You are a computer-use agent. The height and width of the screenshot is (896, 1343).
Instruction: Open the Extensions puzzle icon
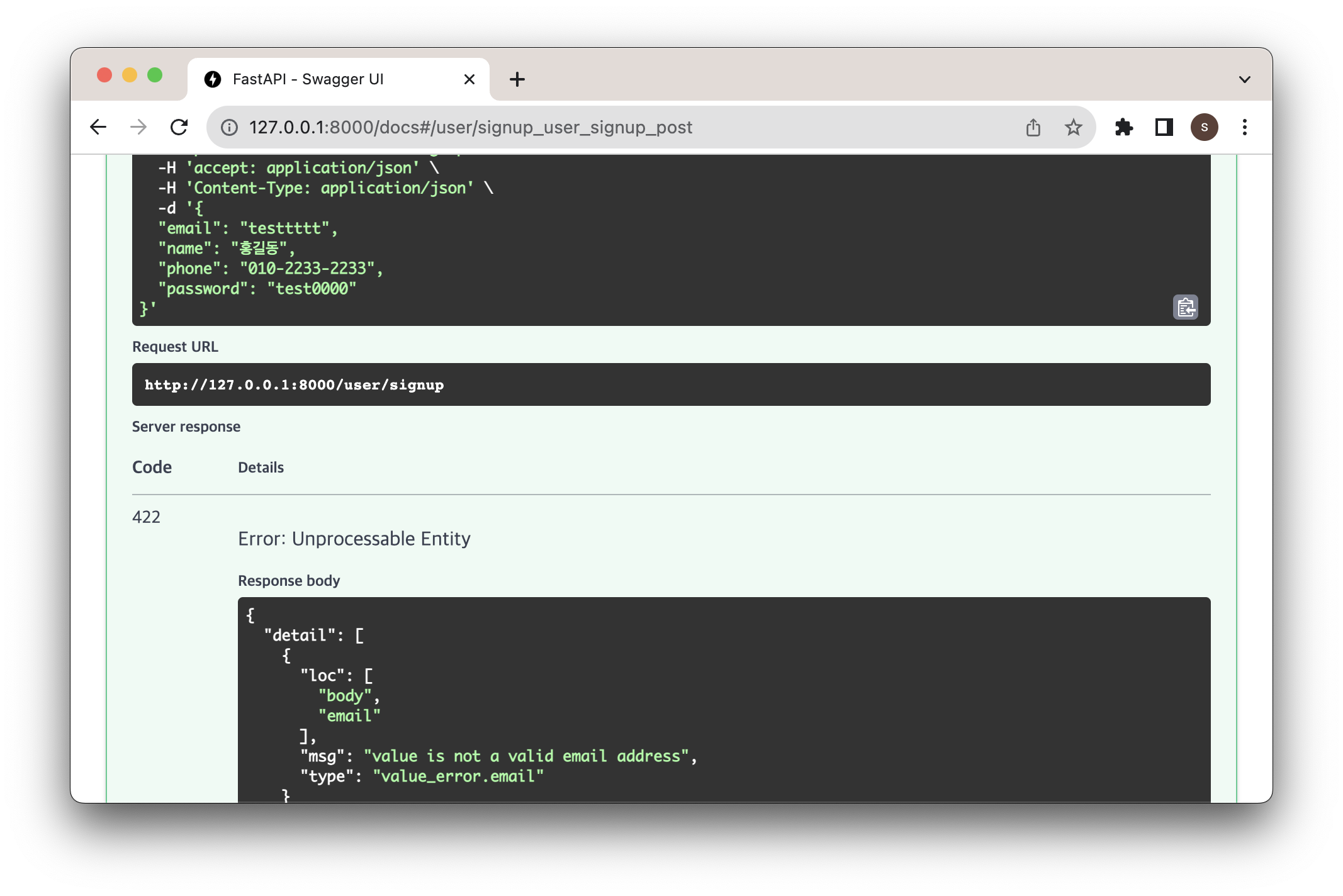(1123, 127)
